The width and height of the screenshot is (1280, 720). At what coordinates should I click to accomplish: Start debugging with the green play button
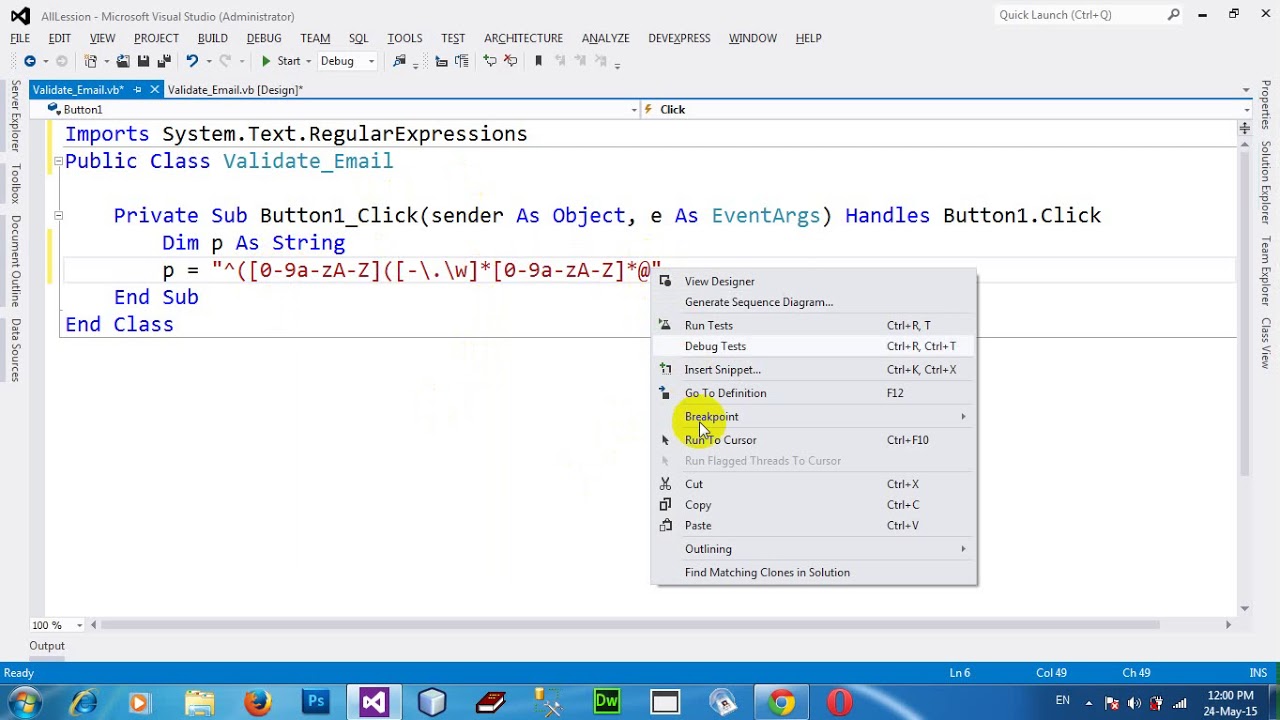[x=266, y=61]
